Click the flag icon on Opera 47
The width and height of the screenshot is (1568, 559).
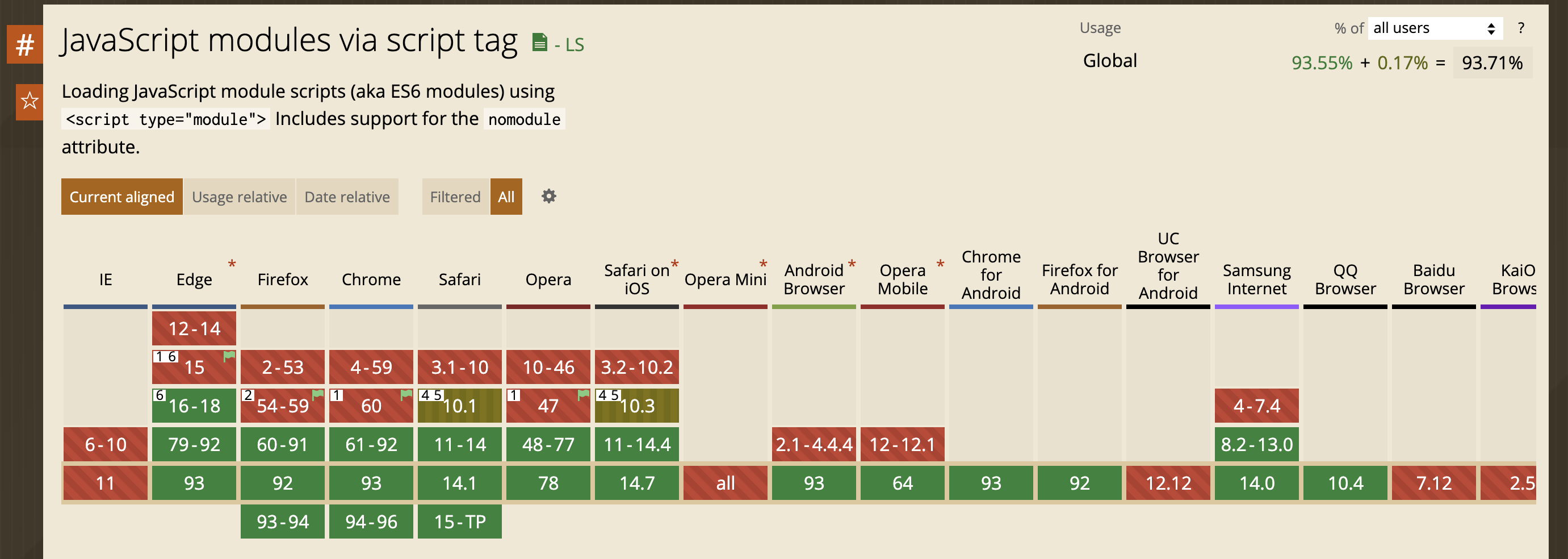583,395
